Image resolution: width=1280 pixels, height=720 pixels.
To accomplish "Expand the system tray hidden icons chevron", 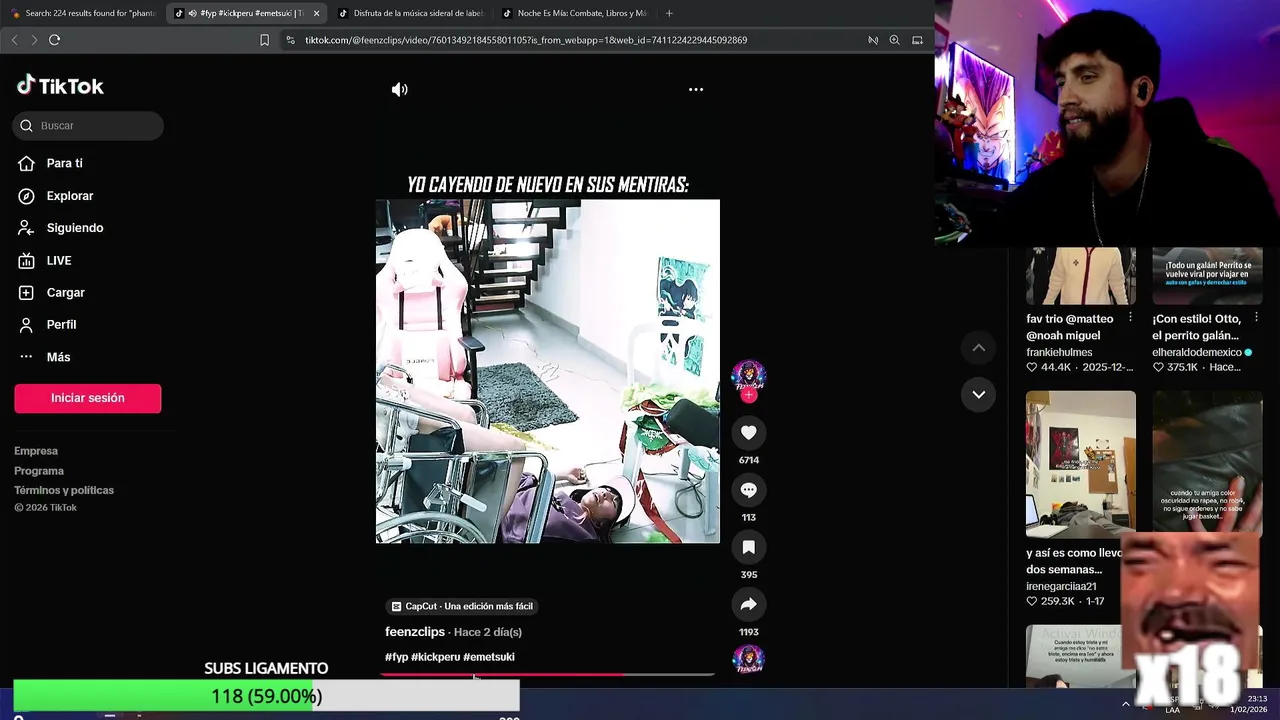I will click(x=1126, y=704).
